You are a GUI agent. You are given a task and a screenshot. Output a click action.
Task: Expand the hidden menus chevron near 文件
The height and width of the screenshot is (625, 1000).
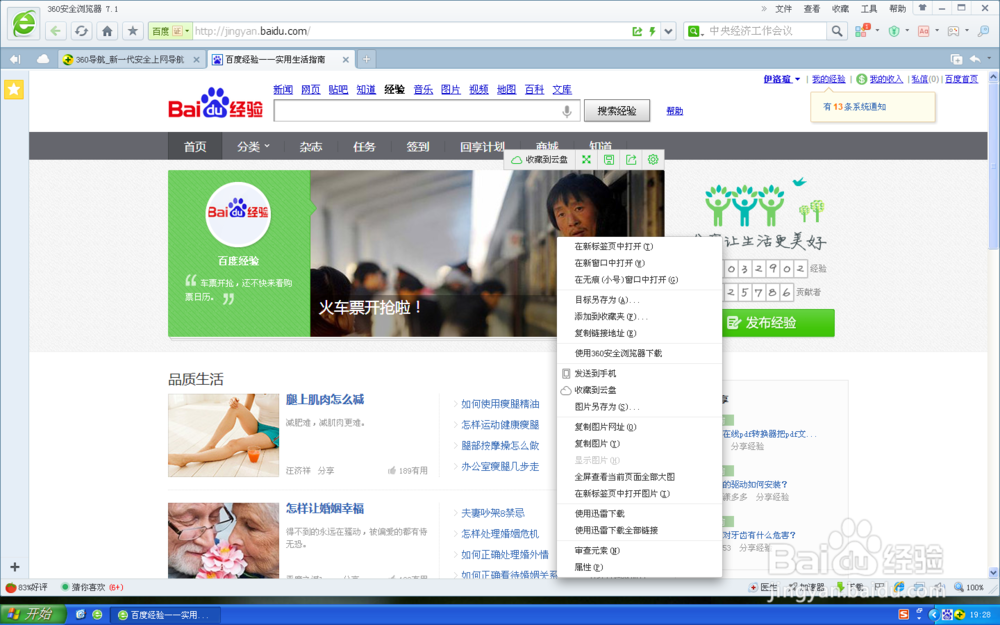[764, 9]
